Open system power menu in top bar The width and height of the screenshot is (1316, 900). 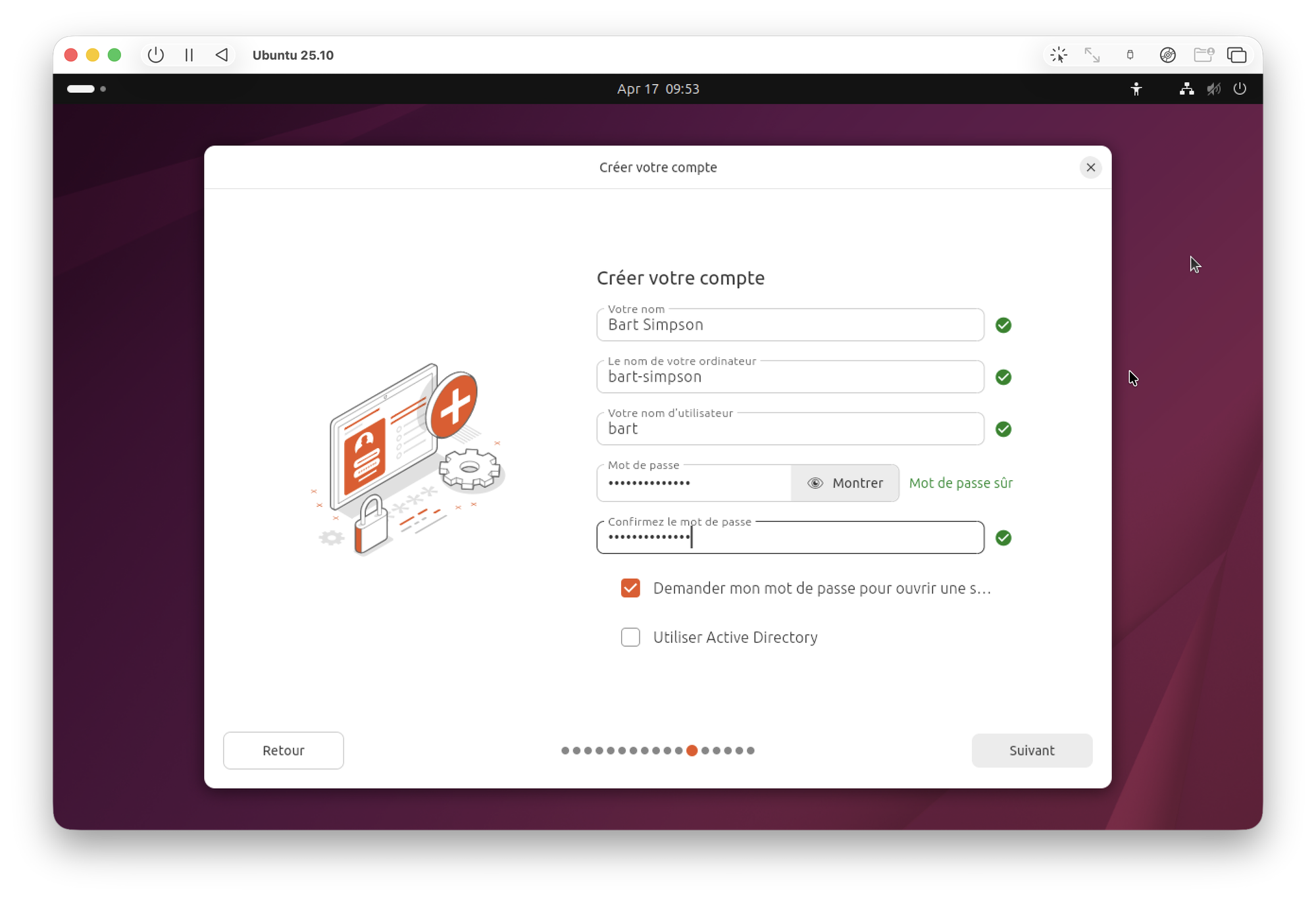click(1240, 89)
